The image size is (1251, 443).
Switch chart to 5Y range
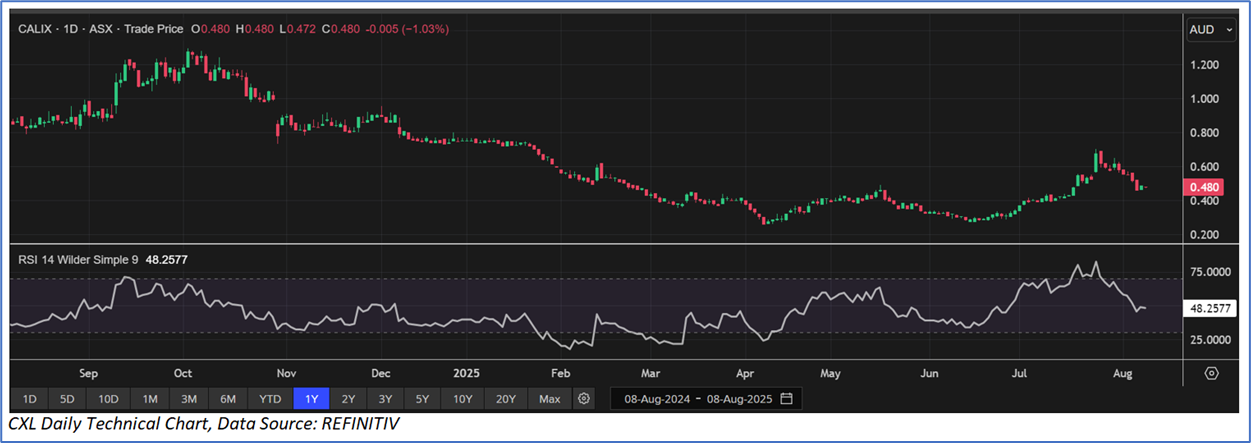[423, 399]
